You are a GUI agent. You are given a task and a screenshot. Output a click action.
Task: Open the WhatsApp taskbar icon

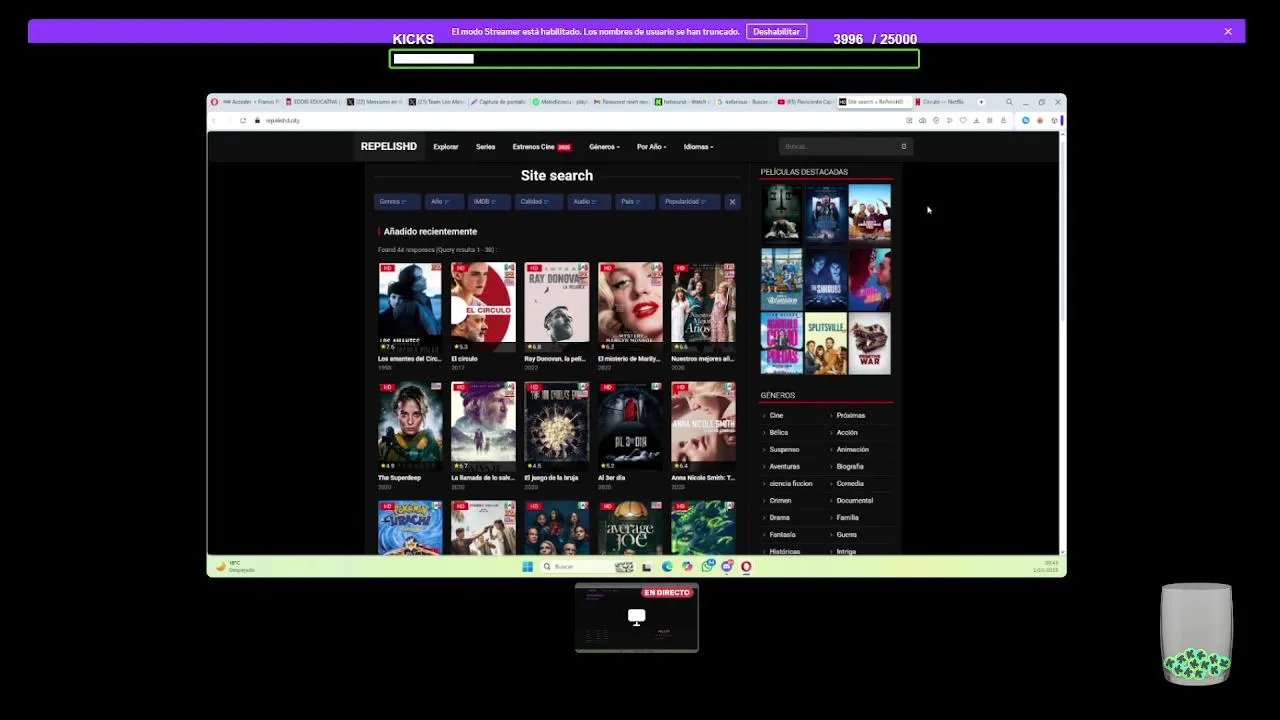708,567
